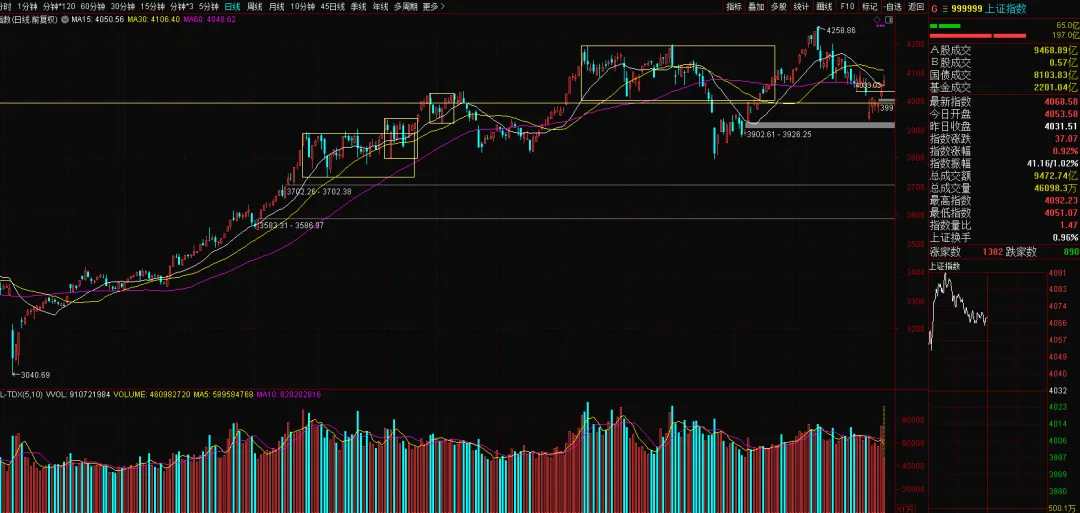Click the 上证换手 0.96% row
The width and height of the screenshot is (1080, 513).
pyautogui.click(x=1004, y=238)
